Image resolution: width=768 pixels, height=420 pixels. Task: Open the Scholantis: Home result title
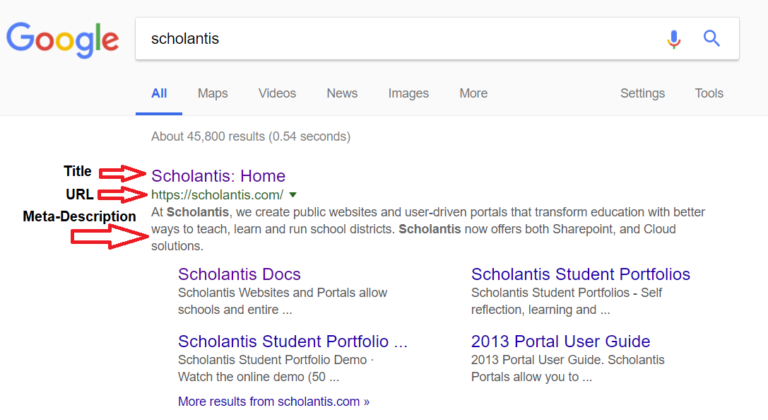pos(218,176)
